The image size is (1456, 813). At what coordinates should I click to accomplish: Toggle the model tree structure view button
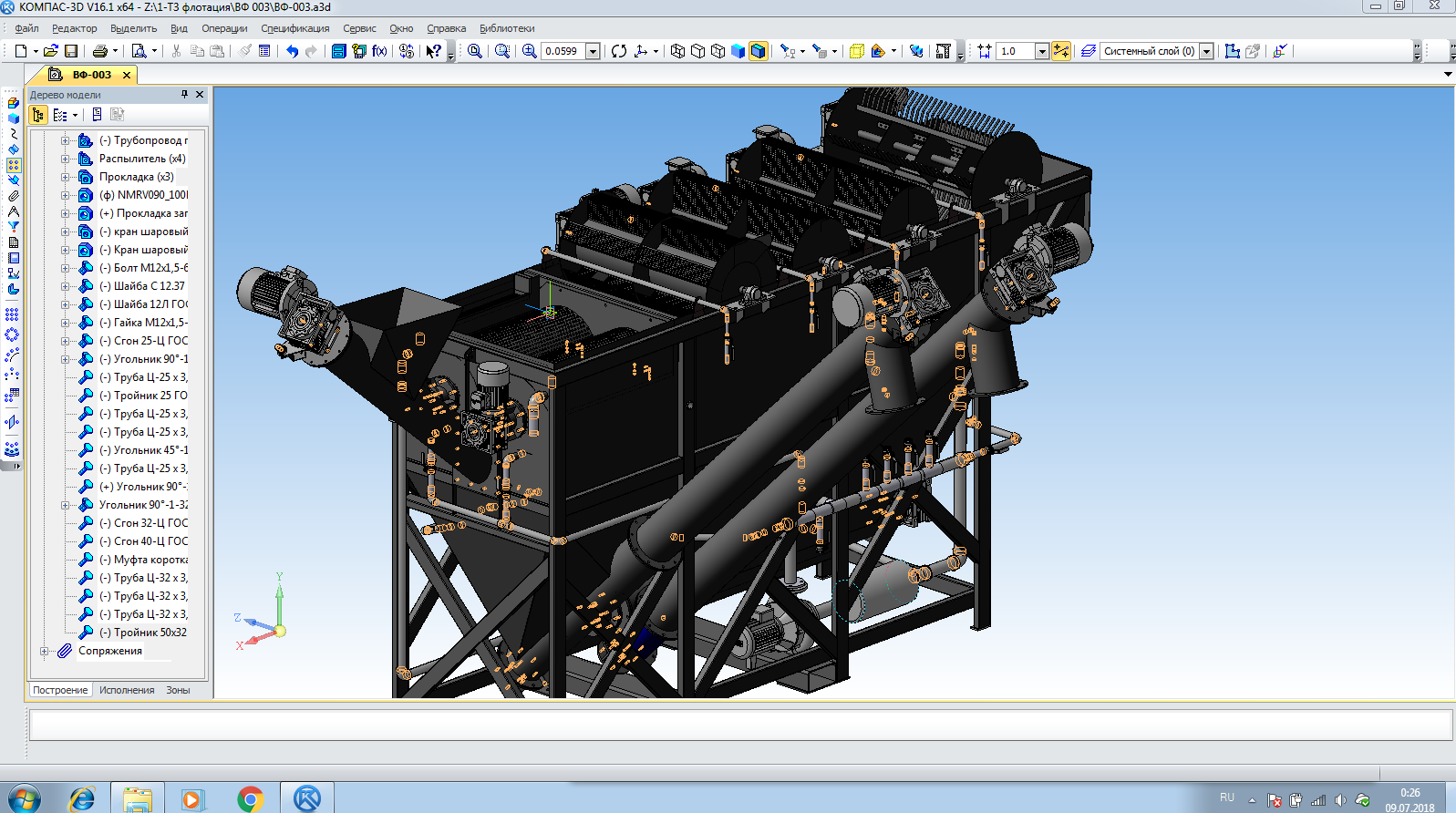point(38,115)
